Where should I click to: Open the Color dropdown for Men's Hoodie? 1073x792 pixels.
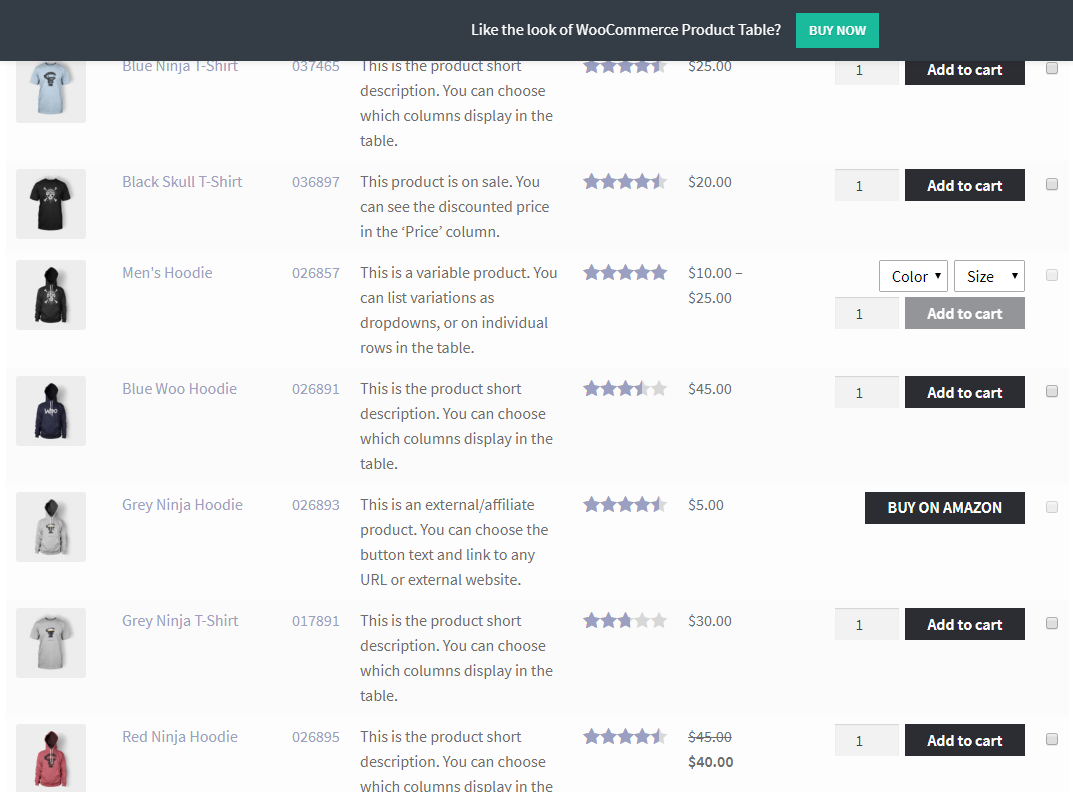(x=913, y=276)
